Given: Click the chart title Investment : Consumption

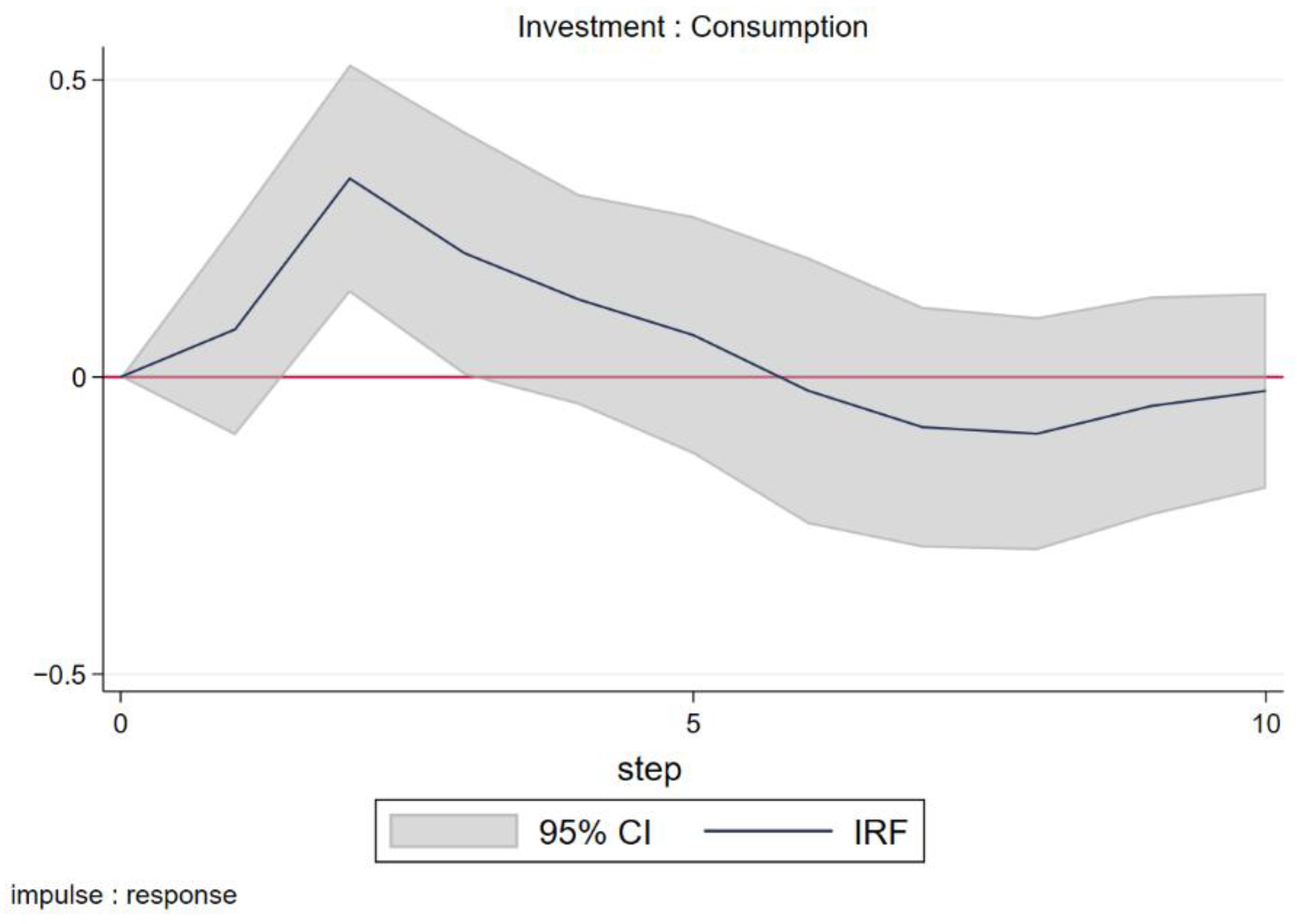Looking at the screenshot, I should pyautogui.click(x=693, y=27).
